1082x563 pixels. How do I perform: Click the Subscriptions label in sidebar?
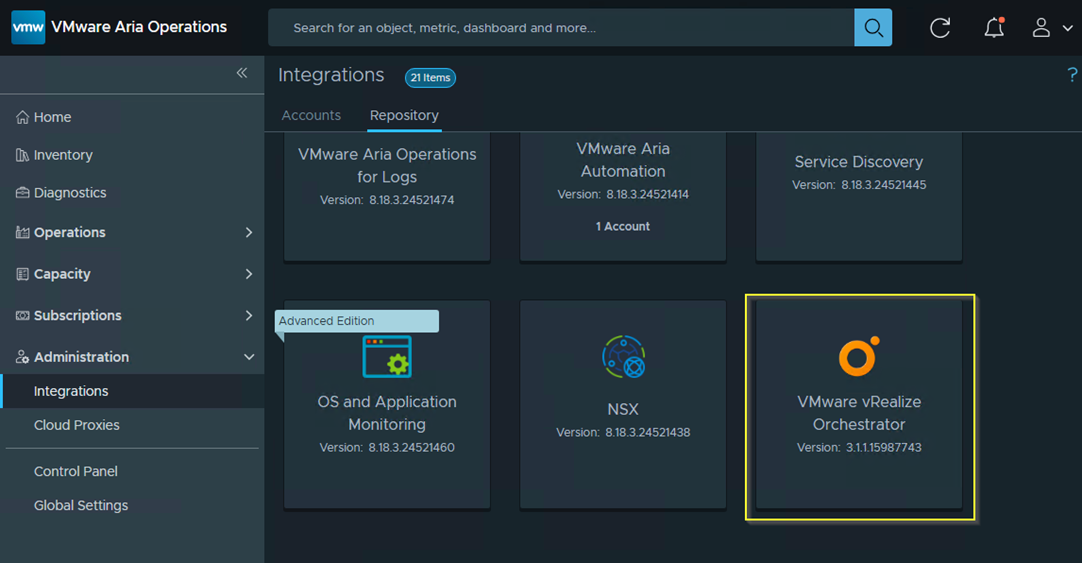coord(78,315)
